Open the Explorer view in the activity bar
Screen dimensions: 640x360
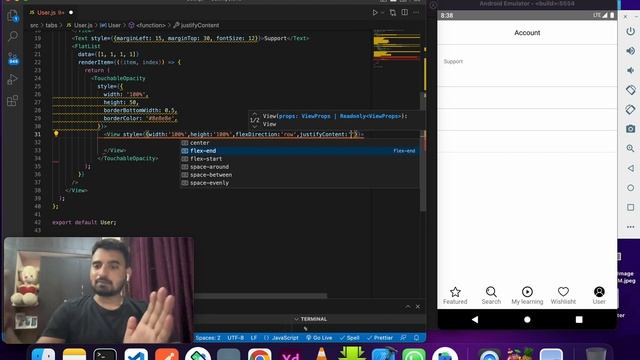pyautogui.click(x=13, y=16)
